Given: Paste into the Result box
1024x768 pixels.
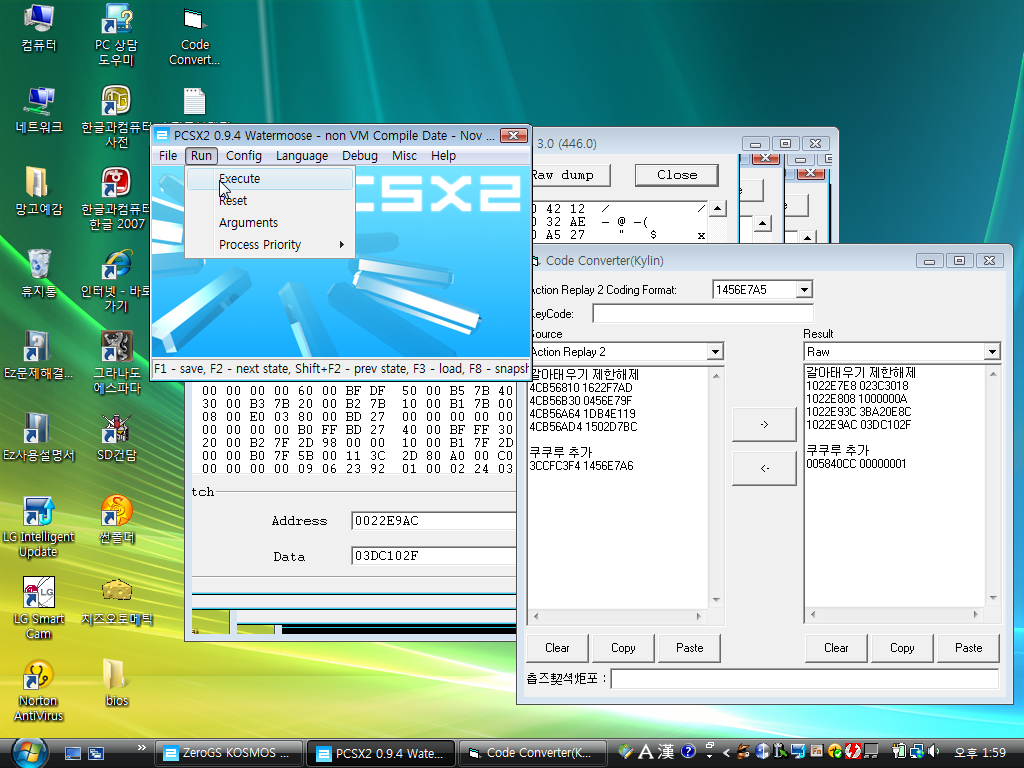Looking at the screenshot, I should pyautogui.click(x=968, y=648).
